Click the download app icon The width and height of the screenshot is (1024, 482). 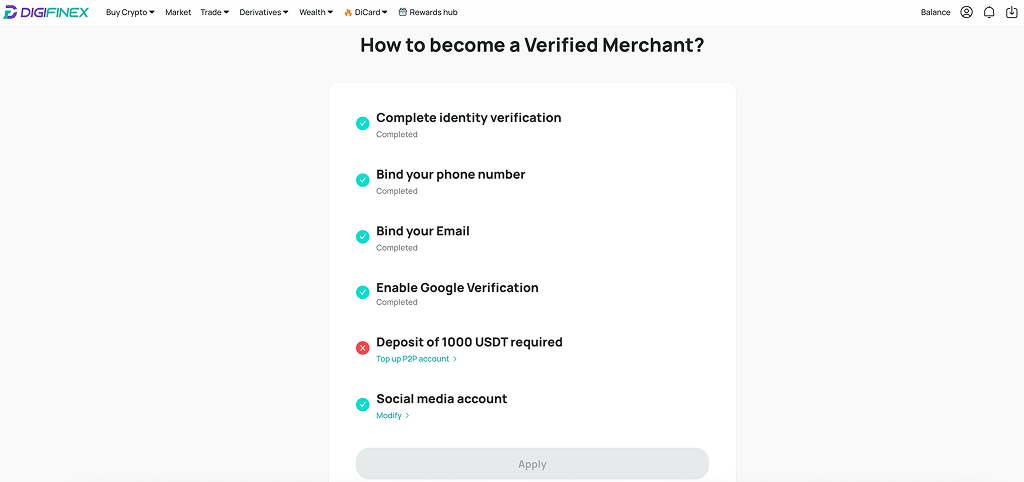[1012, 12]
